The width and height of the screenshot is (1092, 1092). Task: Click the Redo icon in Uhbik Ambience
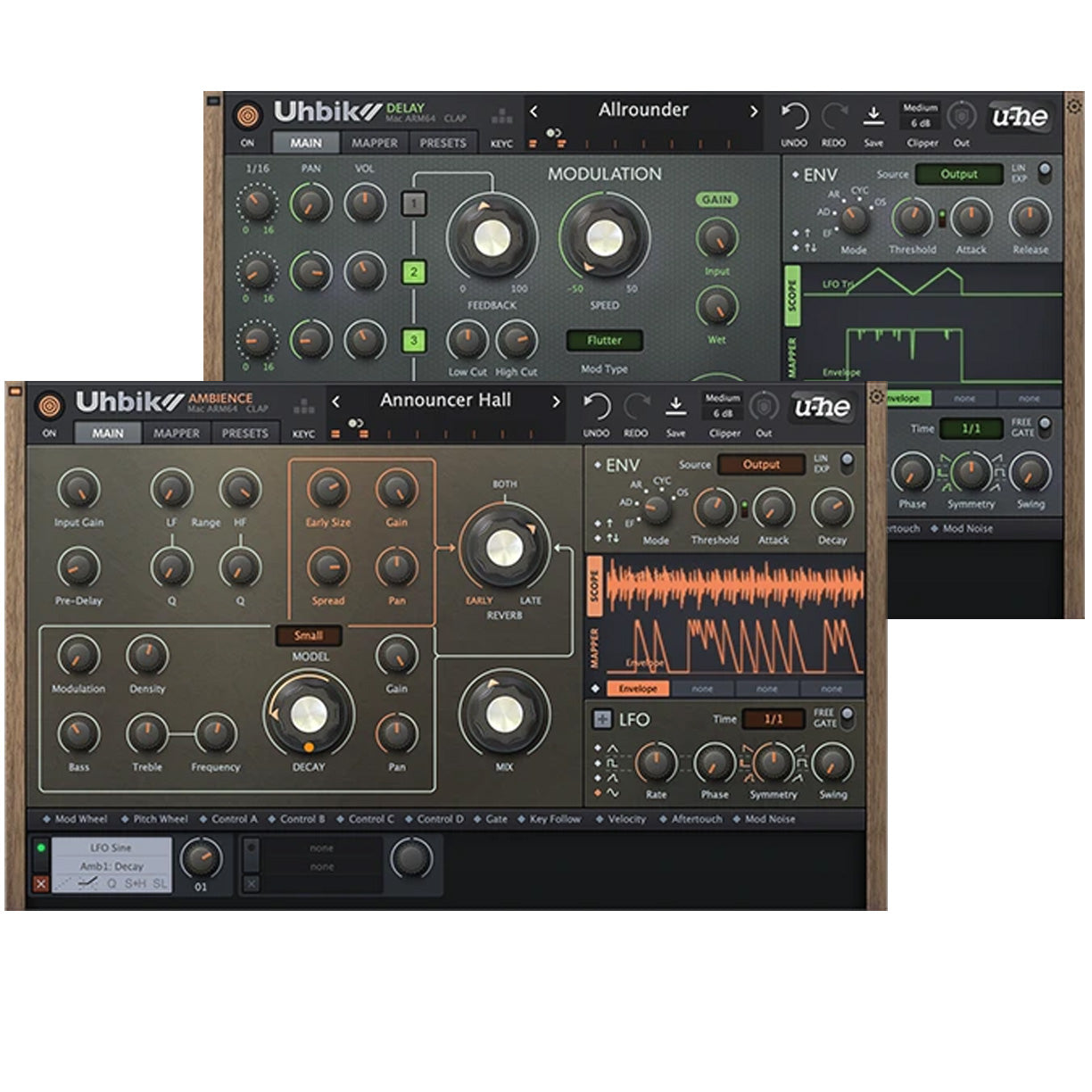[636, 408]
